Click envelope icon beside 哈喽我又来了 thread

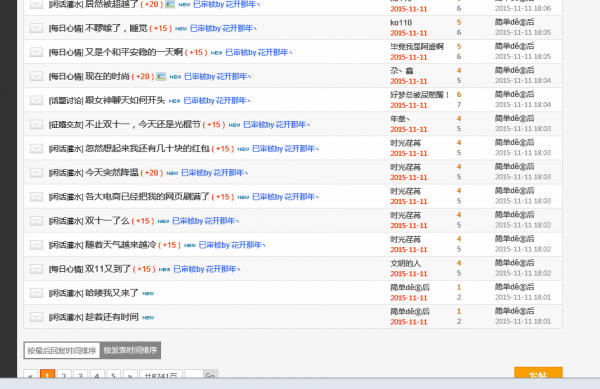(x=36, y=293)
